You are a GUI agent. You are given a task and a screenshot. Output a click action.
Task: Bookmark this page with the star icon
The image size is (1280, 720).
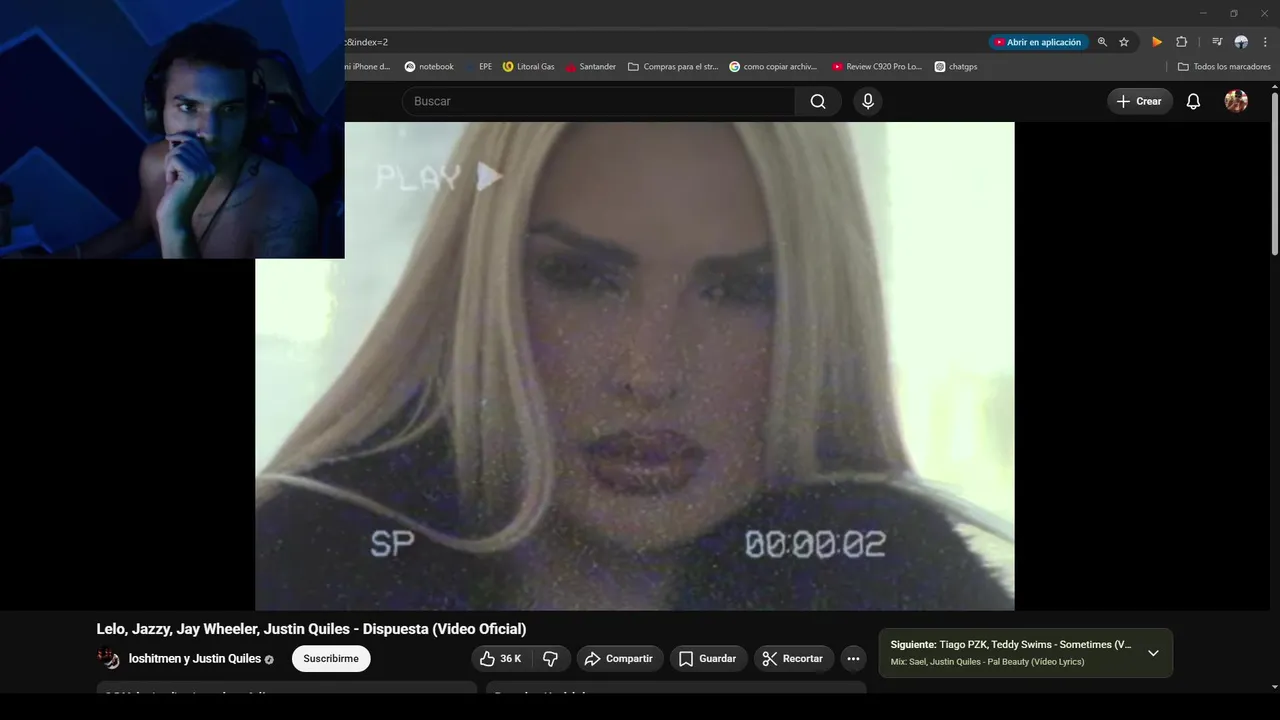tap(1124, 42)
